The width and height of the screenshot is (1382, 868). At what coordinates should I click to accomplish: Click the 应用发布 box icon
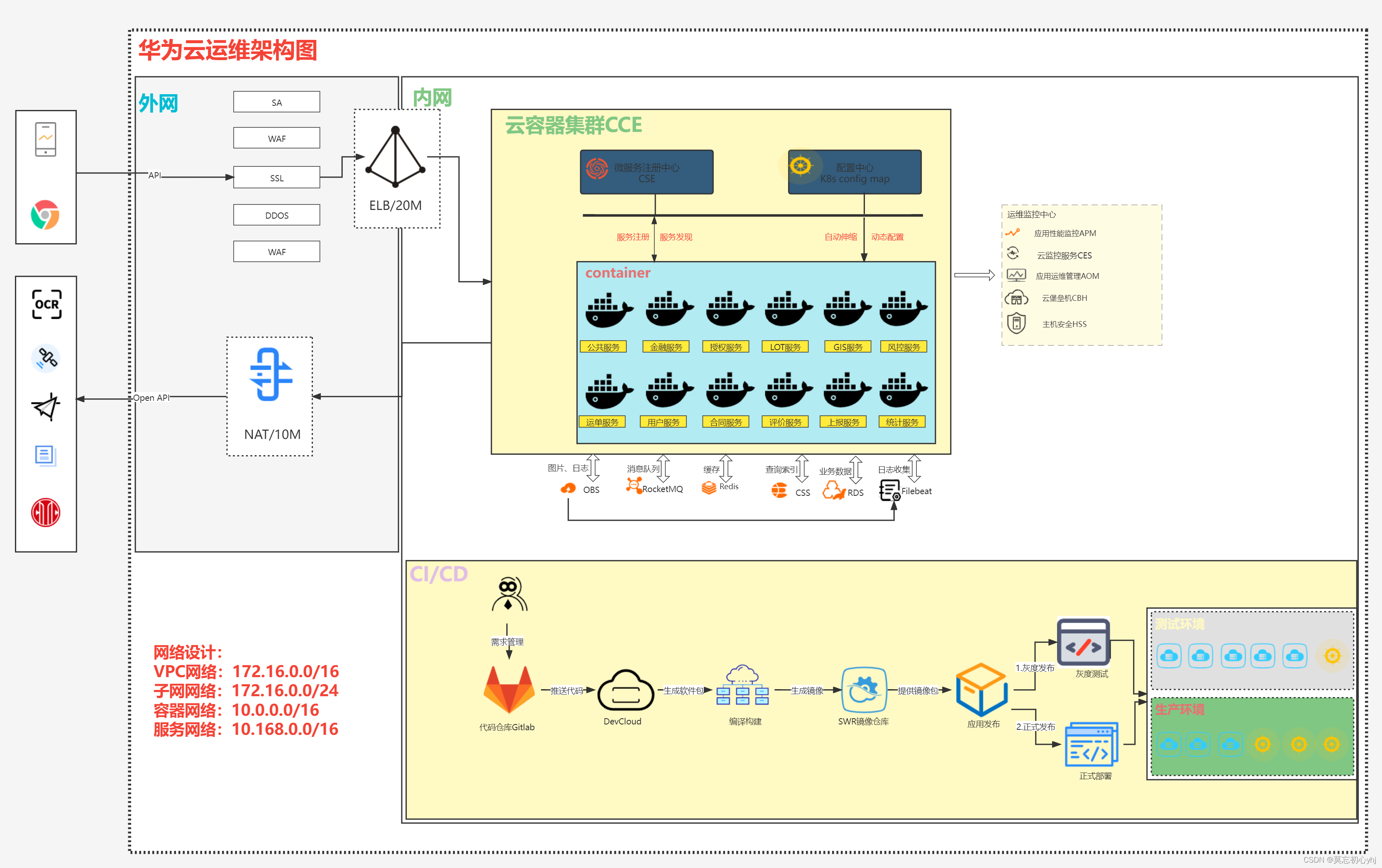(x=982, y=690)
